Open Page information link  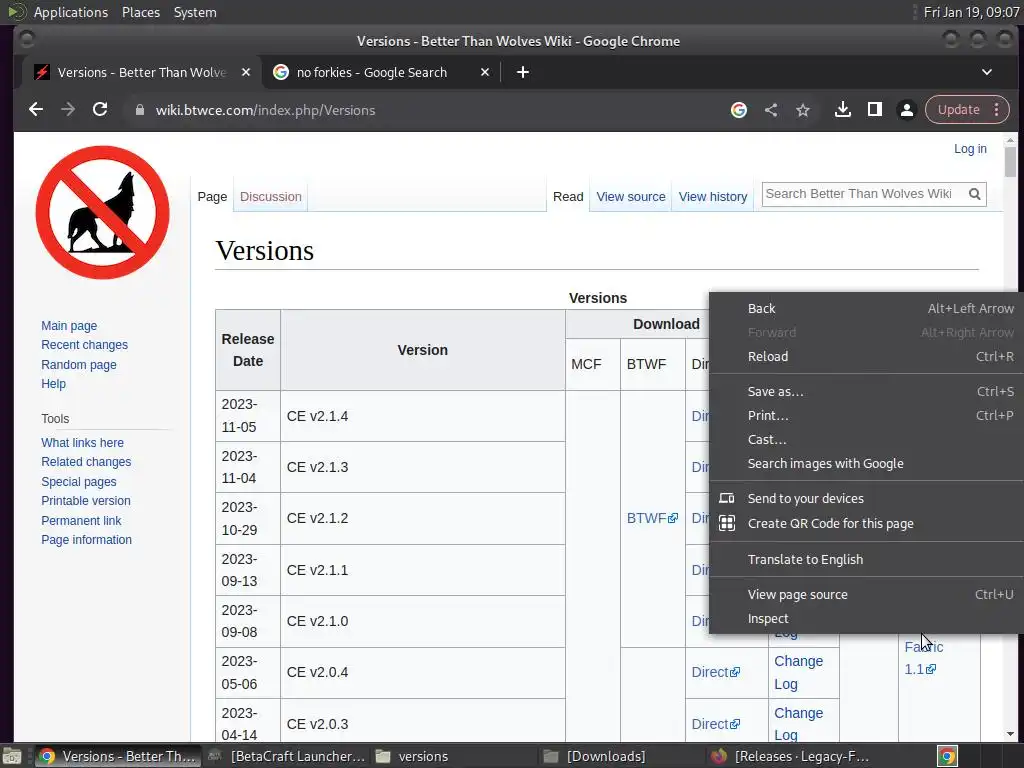(x=86, y=539)
